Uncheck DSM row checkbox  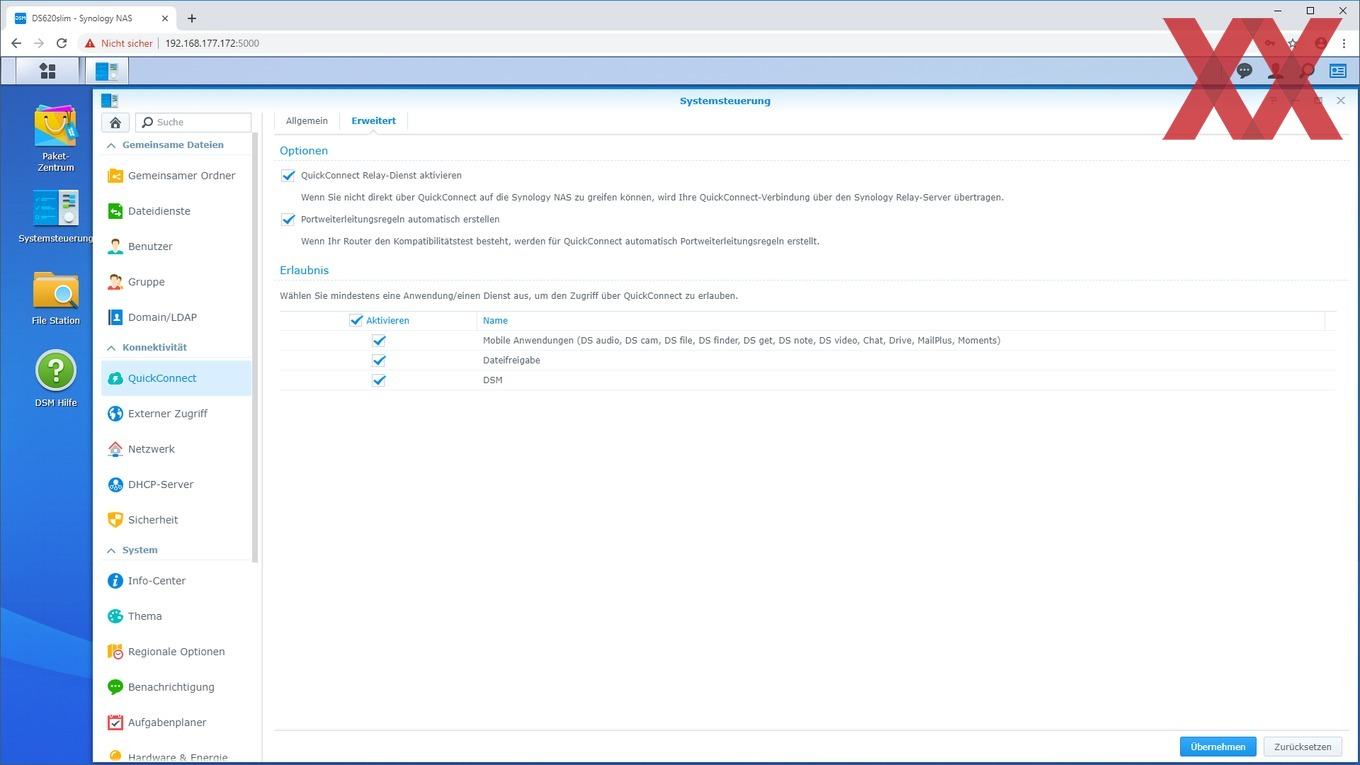379,380
